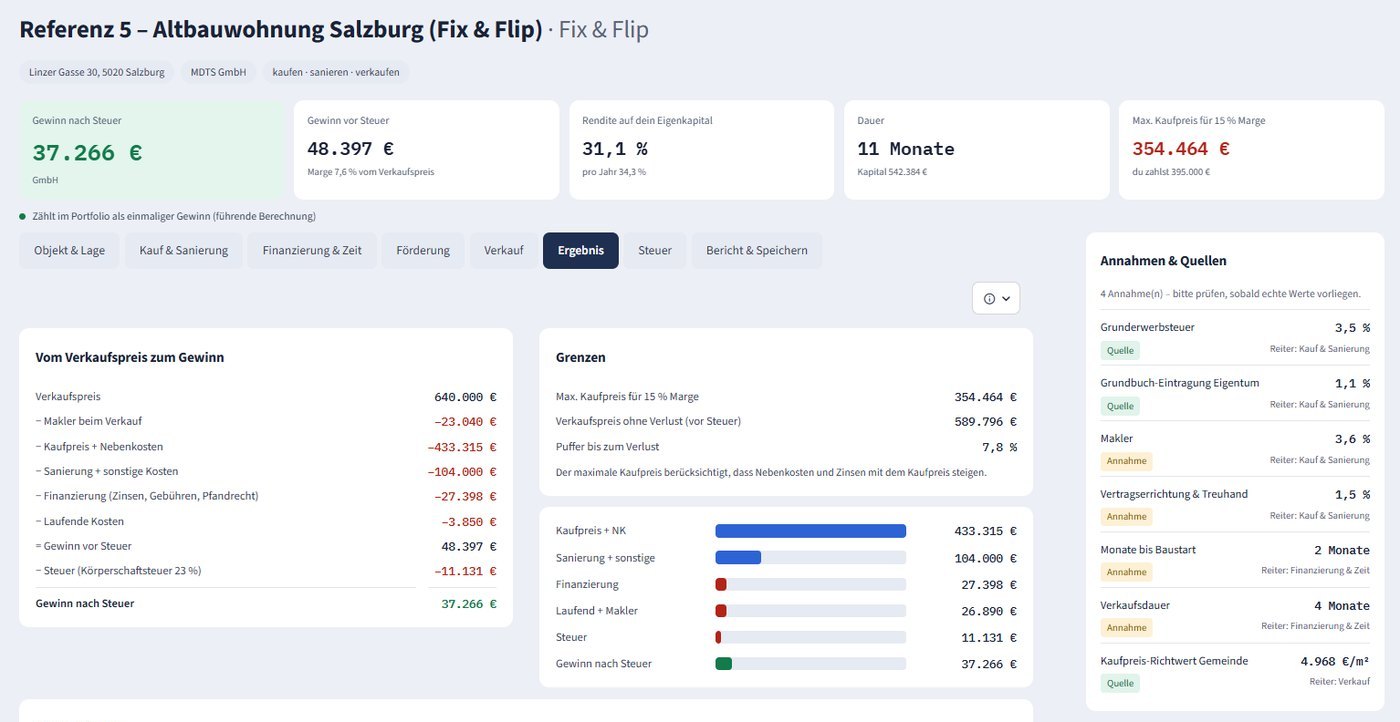
Task: Follow the 'Reiter: Verkauf' link
Action: pyautogui.click(x=1340, y=681)
